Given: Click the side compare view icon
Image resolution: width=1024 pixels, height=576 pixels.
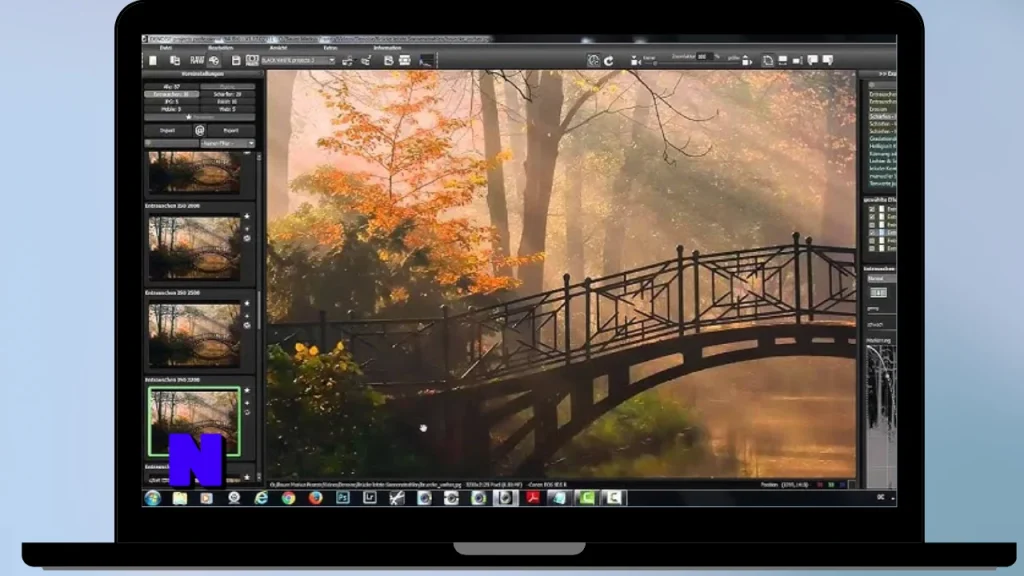Looking at the screenshot, I should point(797,60).
